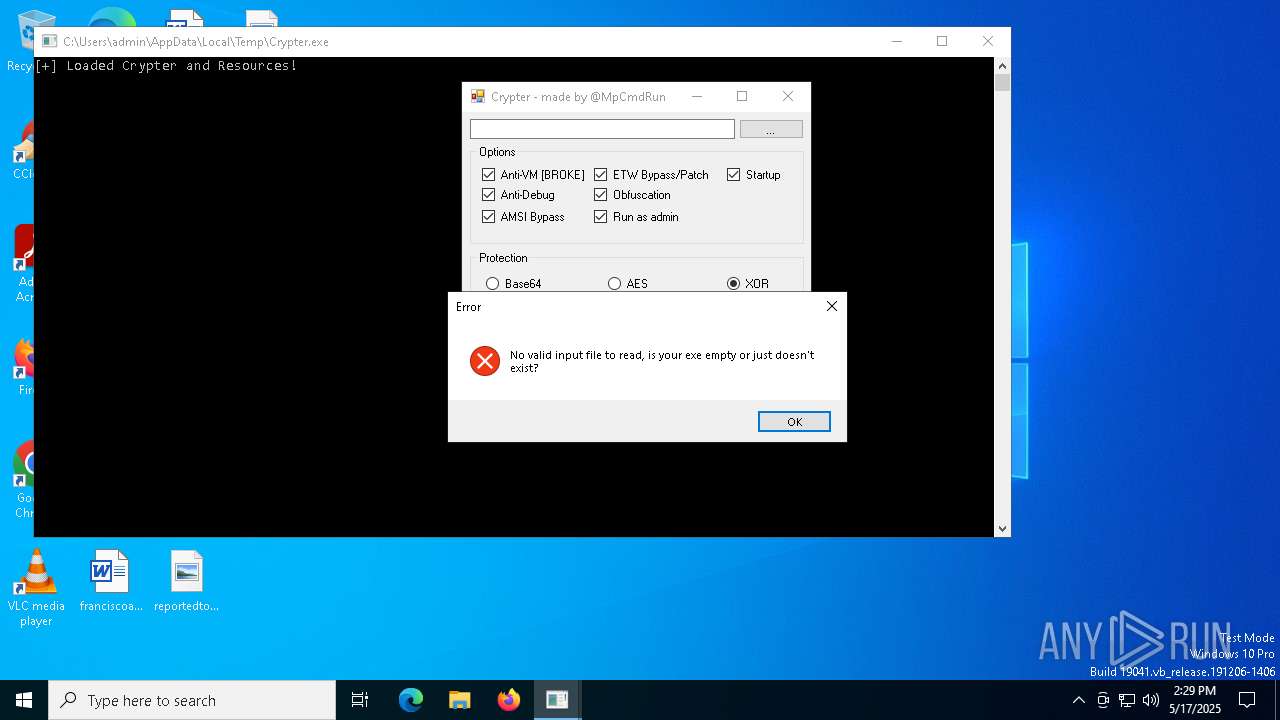Uncheck Anti-VM [BROKE] option
The image size is (1280, 720).
coord(489,175)
